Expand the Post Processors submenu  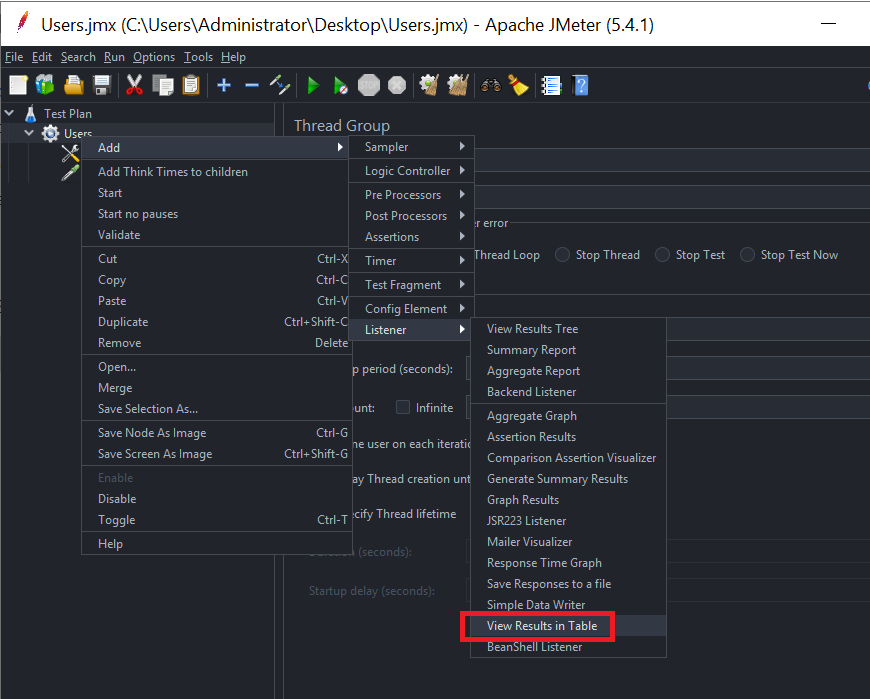[x=412, y=216]
